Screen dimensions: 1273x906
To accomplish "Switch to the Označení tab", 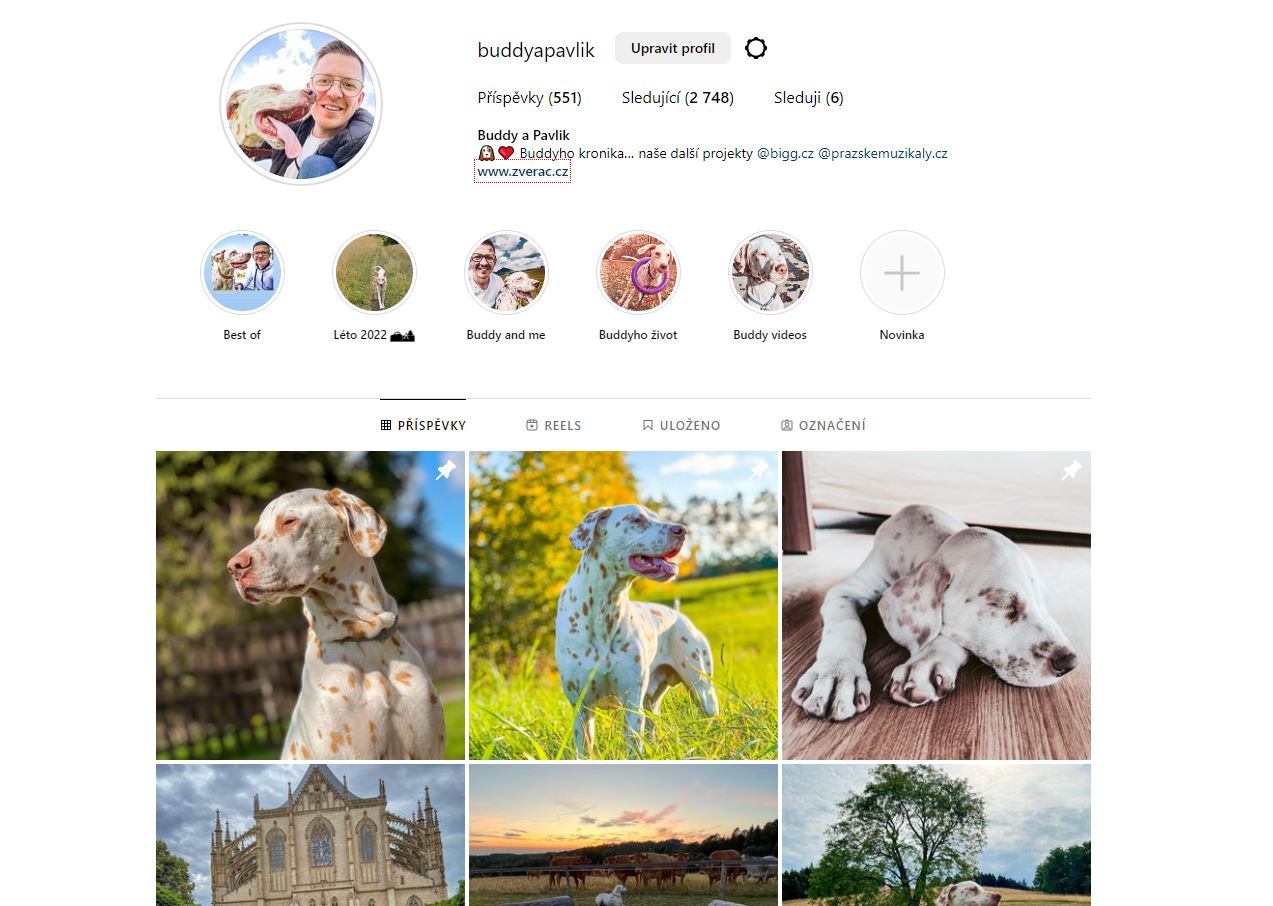I will 823,425.
